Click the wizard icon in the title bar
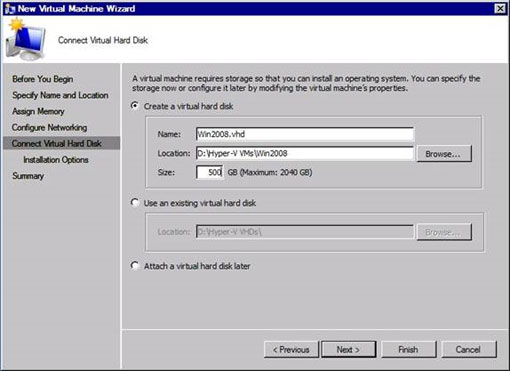The image size is (510, 371). [x=10, y=9]
